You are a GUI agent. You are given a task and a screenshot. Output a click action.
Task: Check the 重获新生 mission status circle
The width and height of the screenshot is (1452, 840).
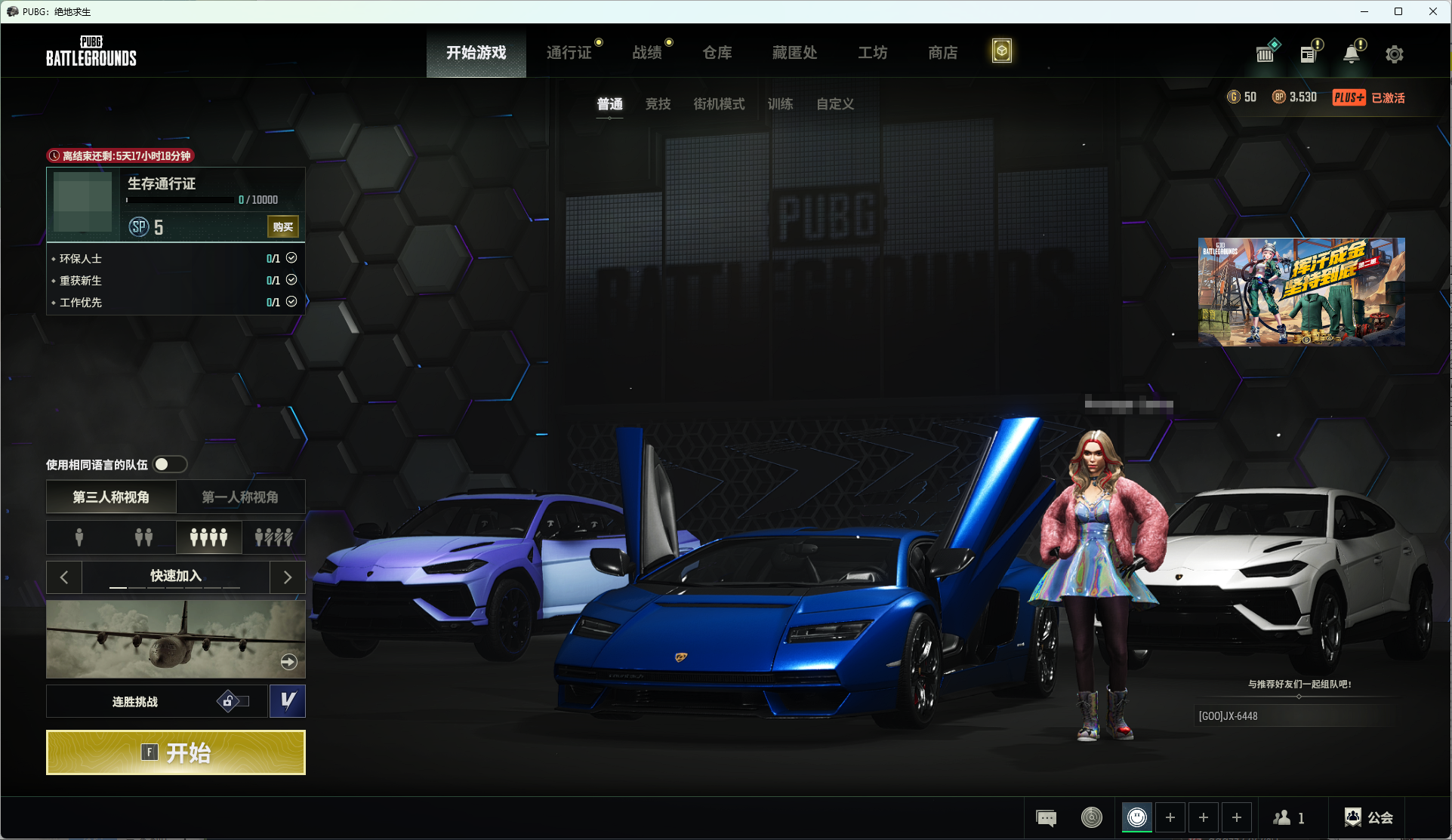[x=291, y=280]
